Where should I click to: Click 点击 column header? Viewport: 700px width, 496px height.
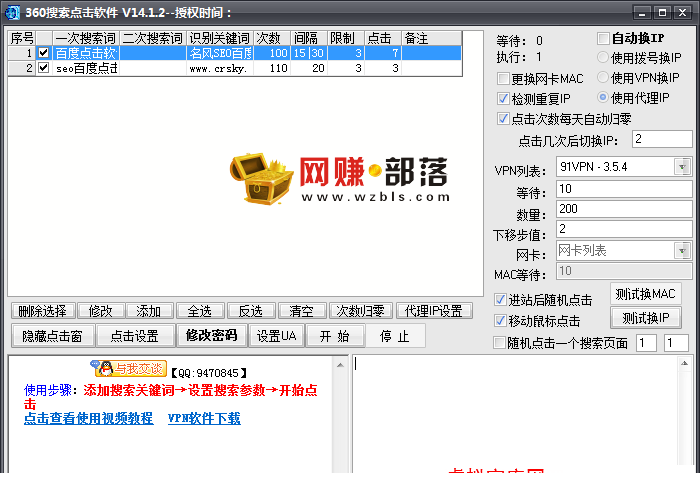383,38
